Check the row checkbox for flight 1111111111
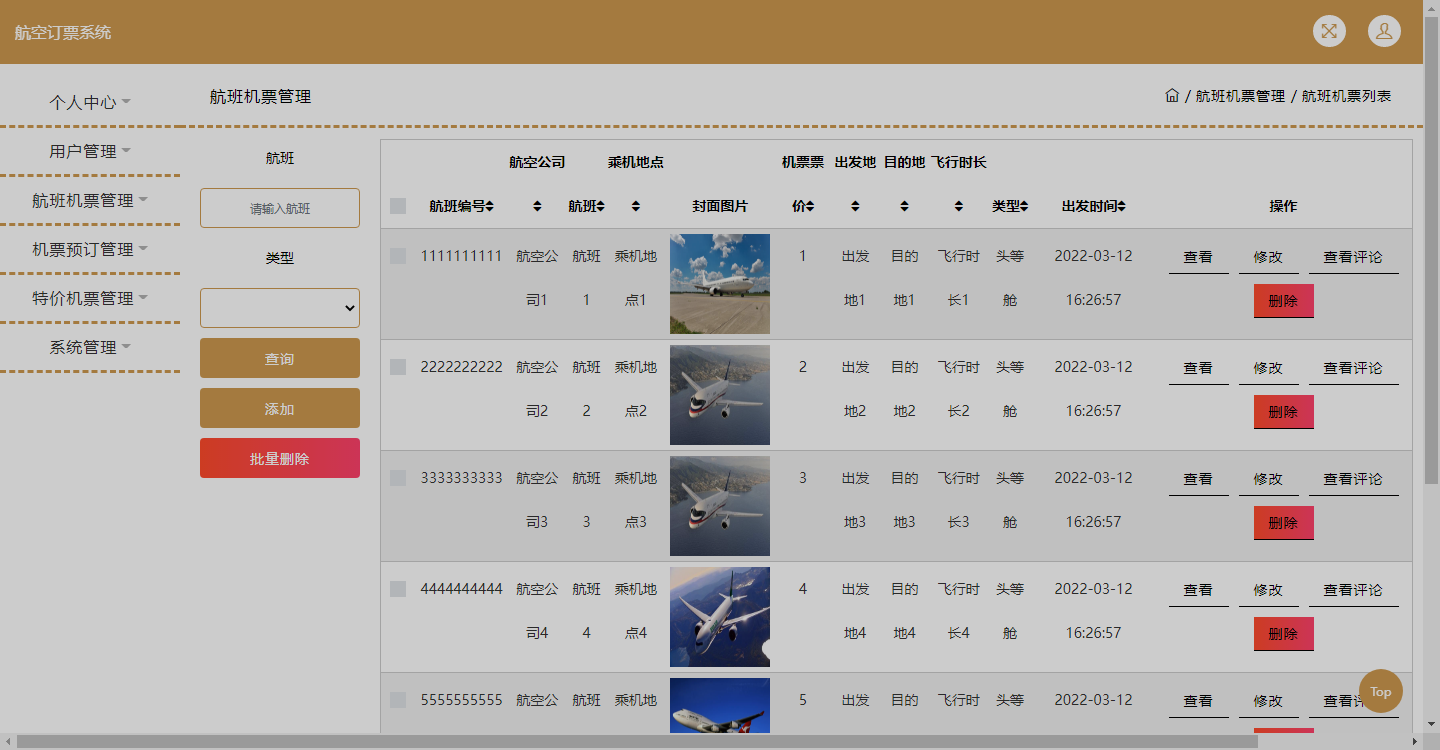Screen dimensions: 1440x750 pyautogui.click(x=397, y=255)
